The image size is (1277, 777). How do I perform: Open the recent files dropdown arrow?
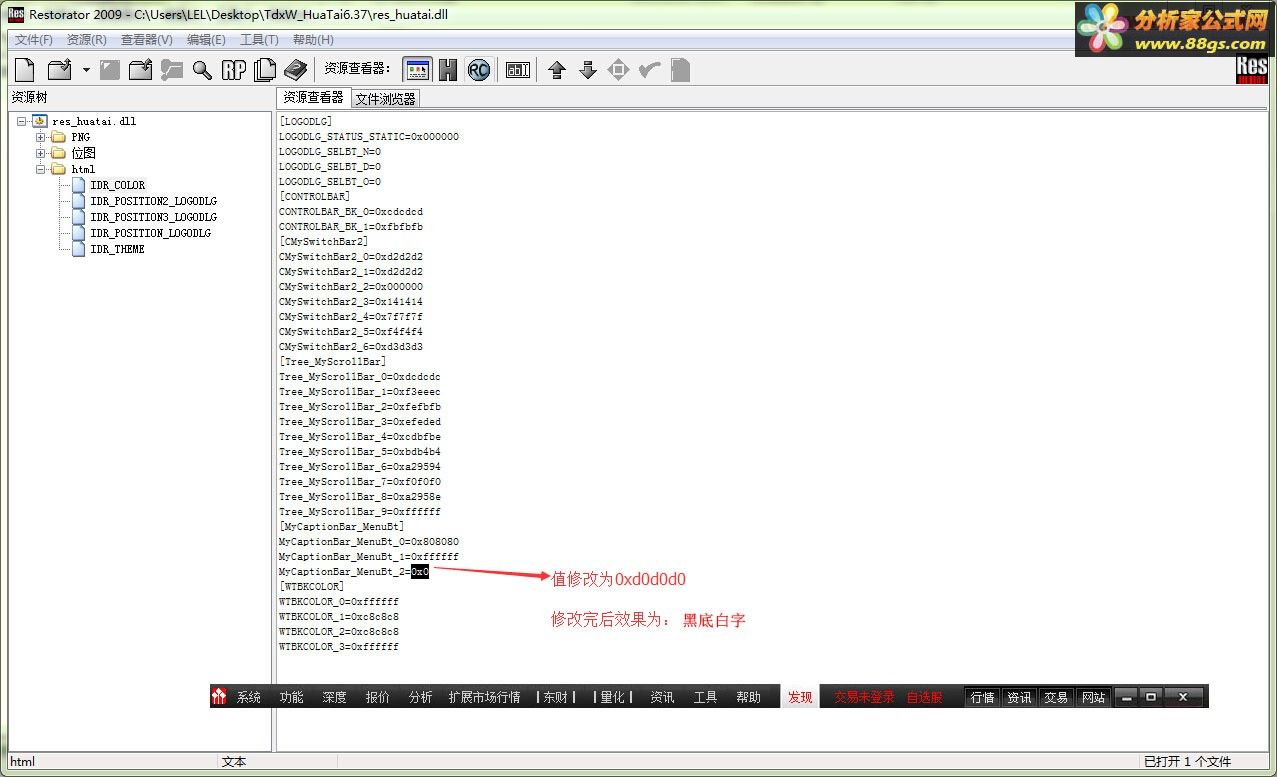tap(86, 70)
